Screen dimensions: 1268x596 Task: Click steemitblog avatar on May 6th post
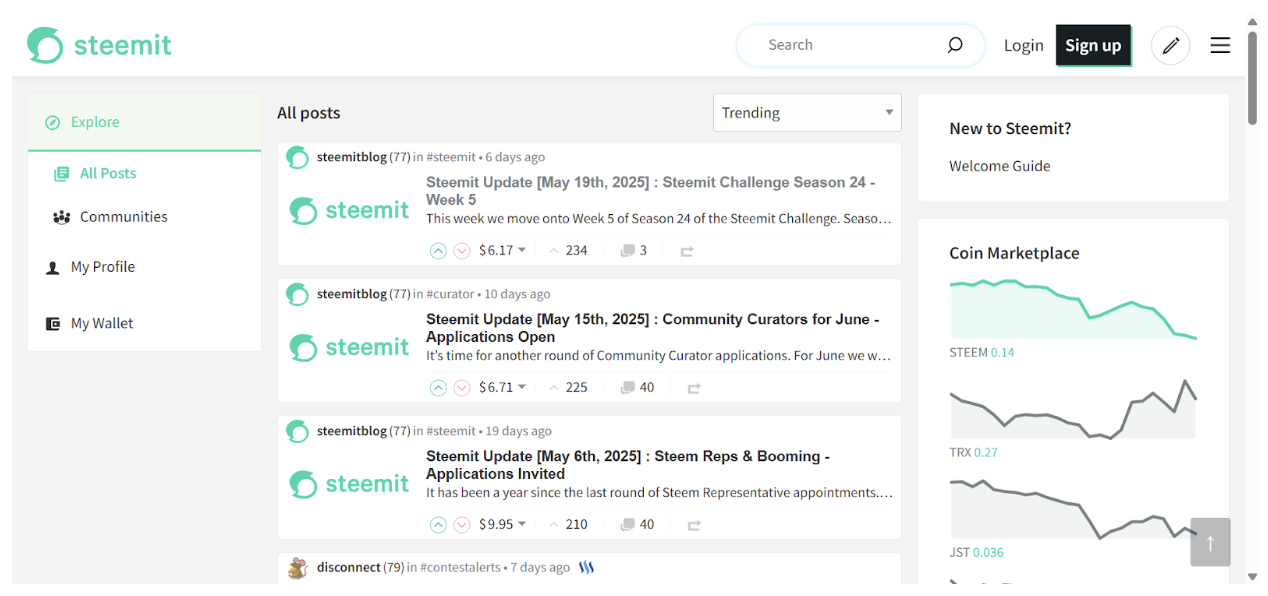point(297,431)
